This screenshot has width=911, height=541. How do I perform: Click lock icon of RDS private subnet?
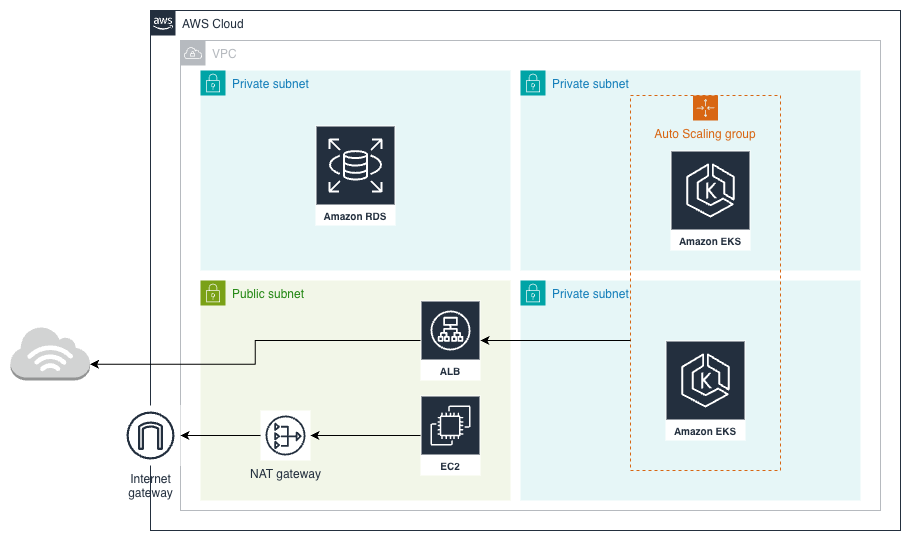213,83
